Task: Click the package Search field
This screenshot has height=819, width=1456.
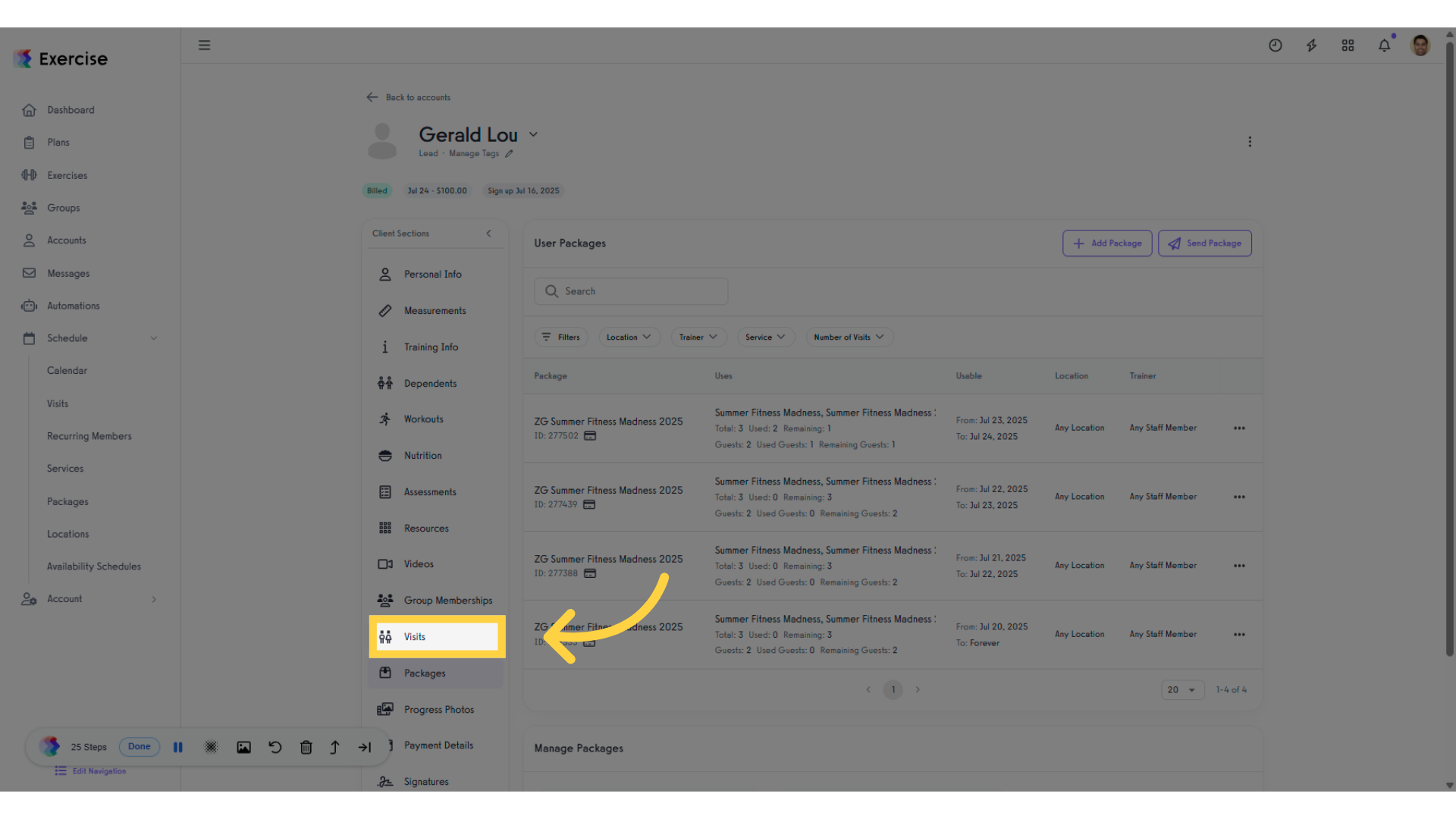Action: (x=631, y=291)
